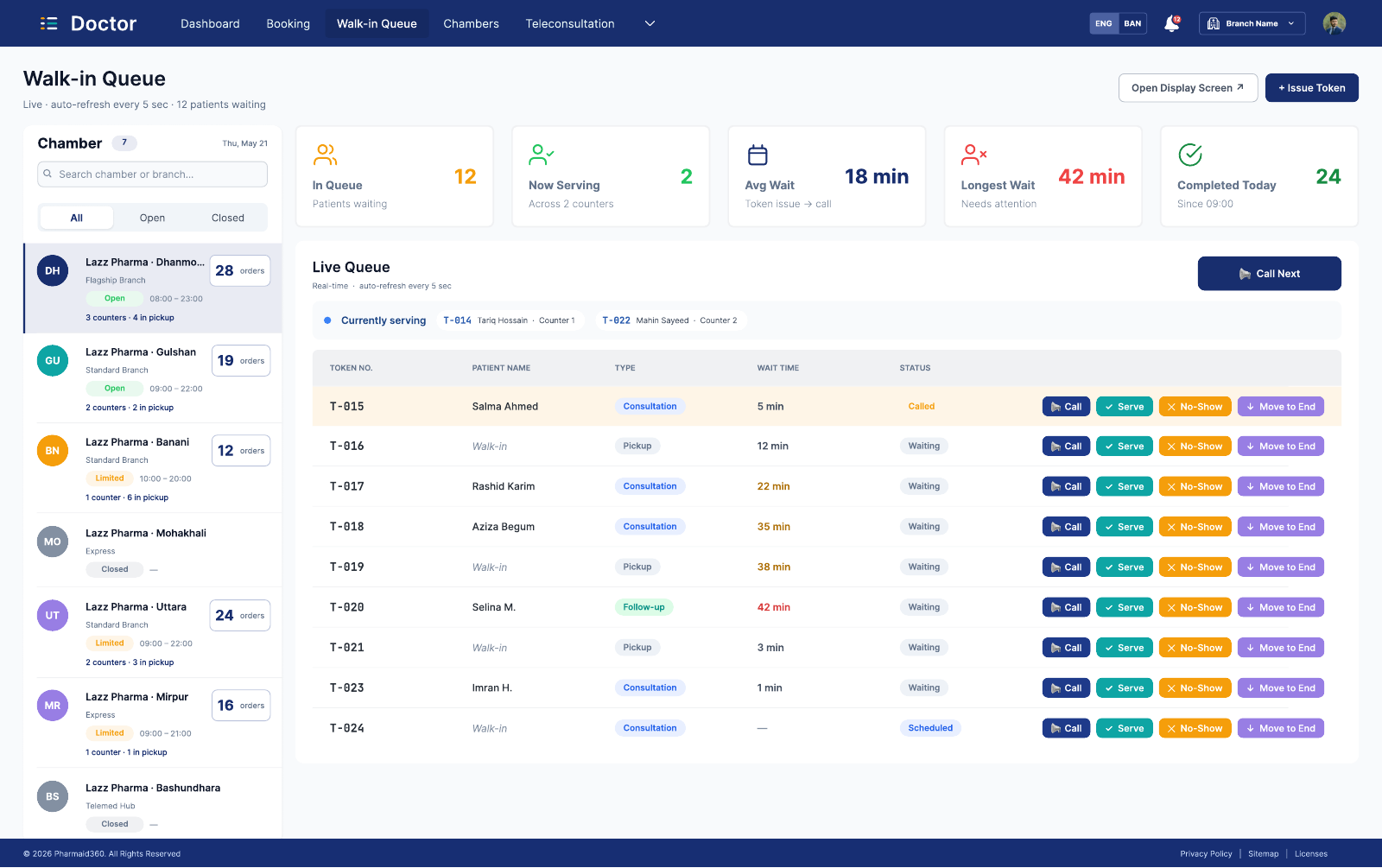The width and height of the screenshot is (1382, 868).
Task: Switch language to BAN
Action: (1132, 23)
